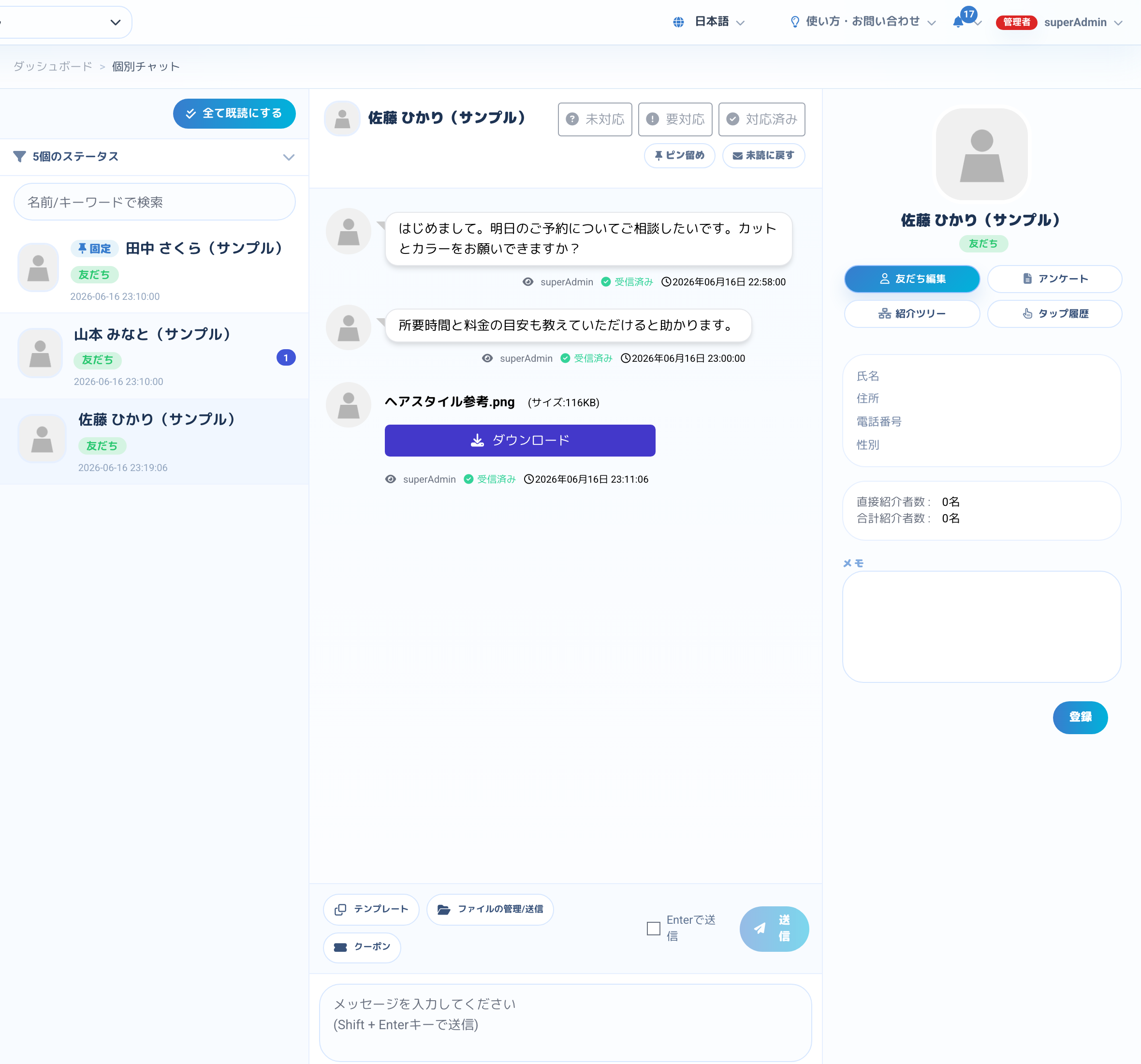
Task: Open アンケート for this friend
Action: coord(1055,279)
